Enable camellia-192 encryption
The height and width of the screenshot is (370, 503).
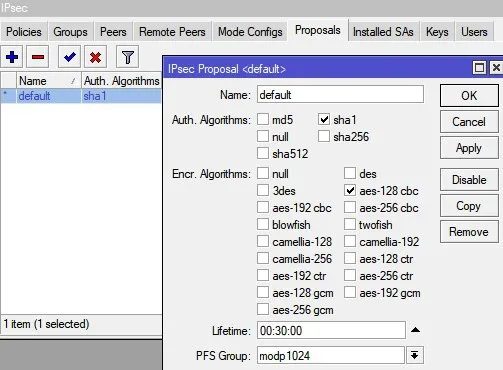coord(350,241)
